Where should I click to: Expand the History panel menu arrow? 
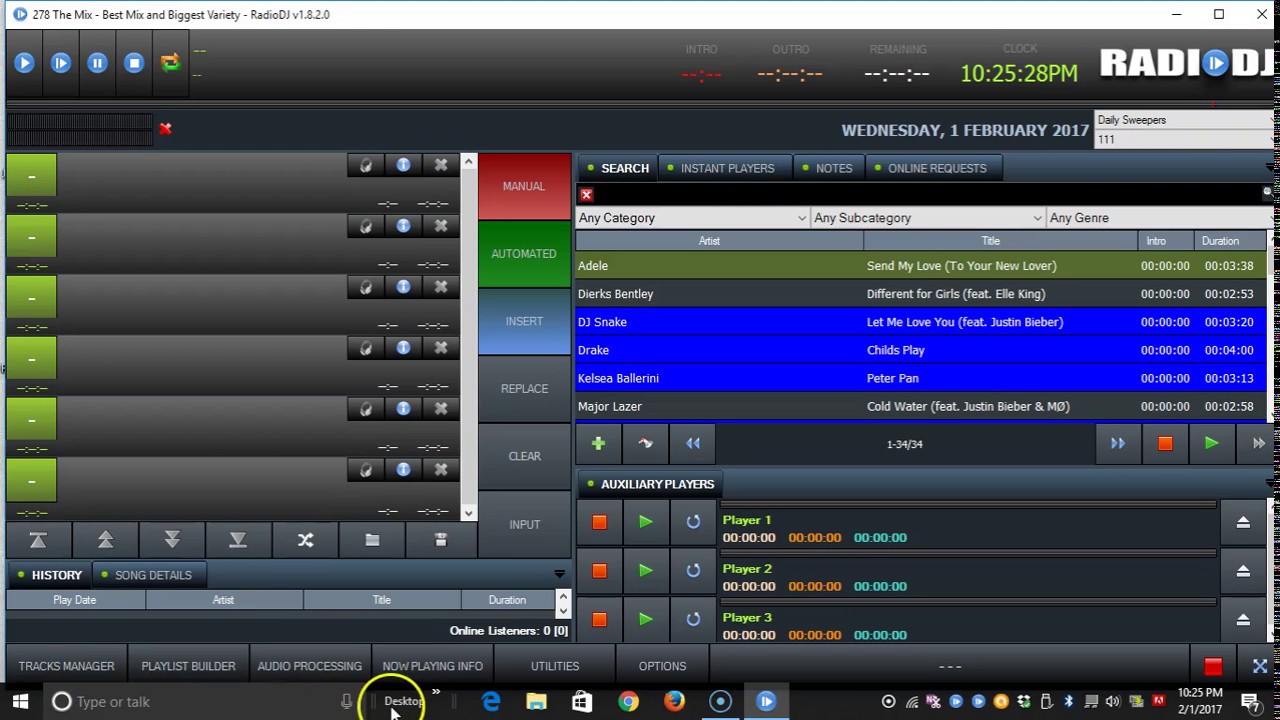(x=559, y=574)
